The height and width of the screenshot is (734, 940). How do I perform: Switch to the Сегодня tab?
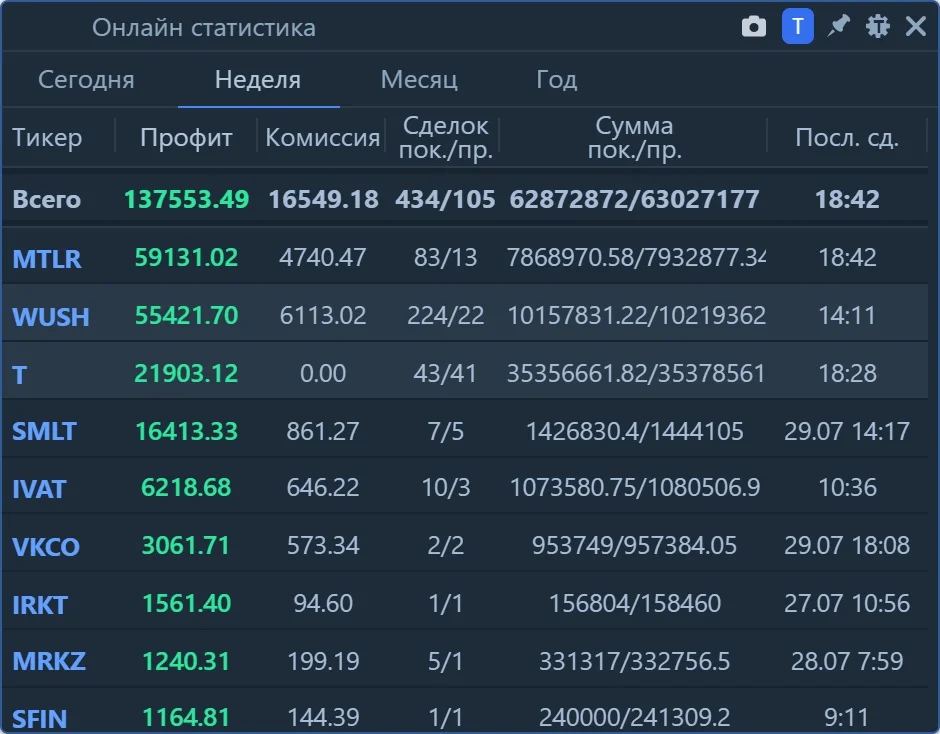86,80
